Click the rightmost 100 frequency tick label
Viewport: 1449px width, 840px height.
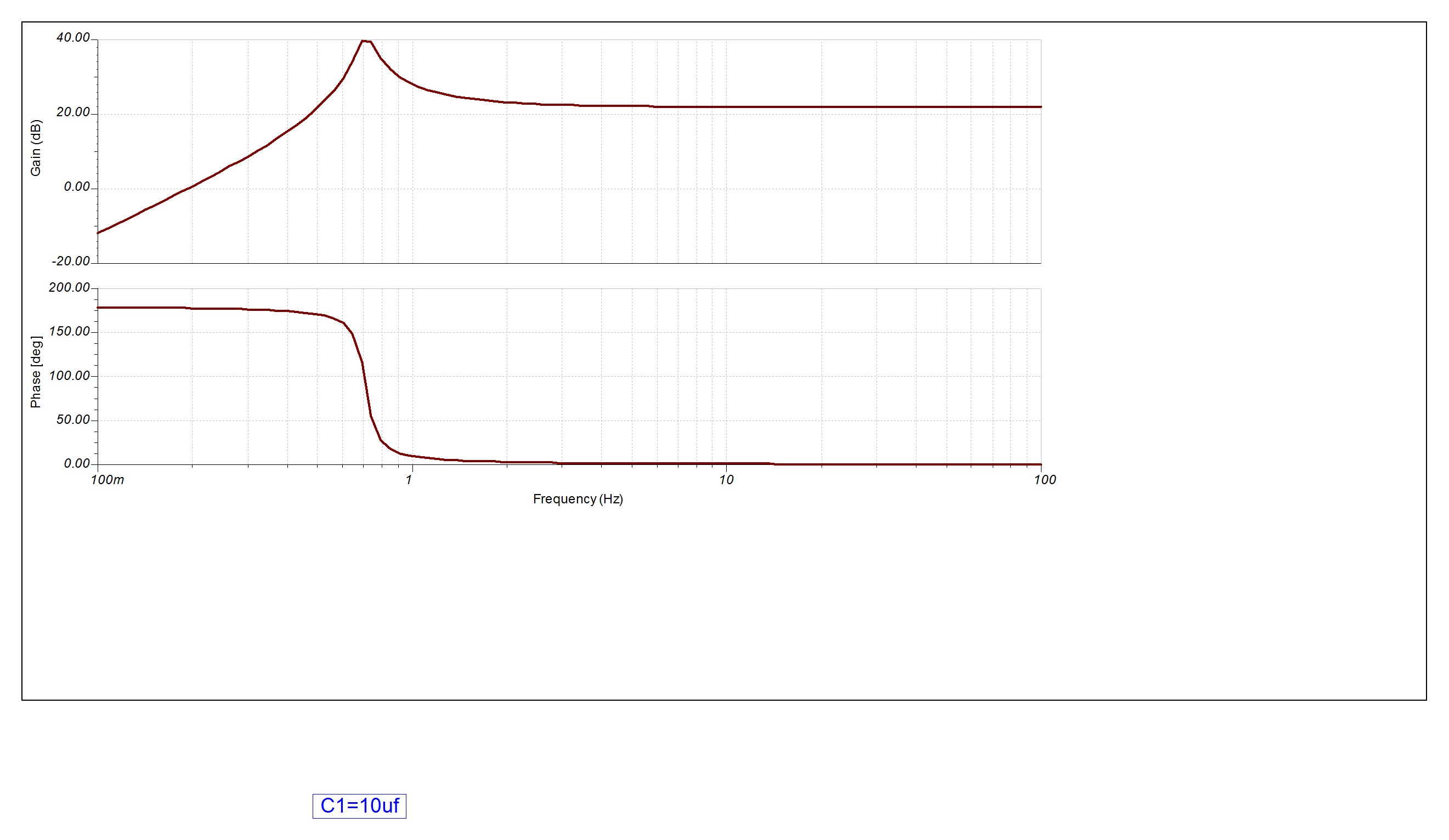[1045, 480]
